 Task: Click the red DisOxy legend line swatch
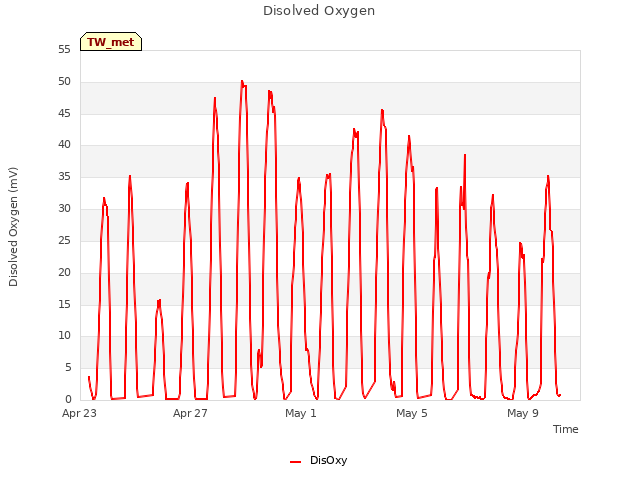point(295,462)
